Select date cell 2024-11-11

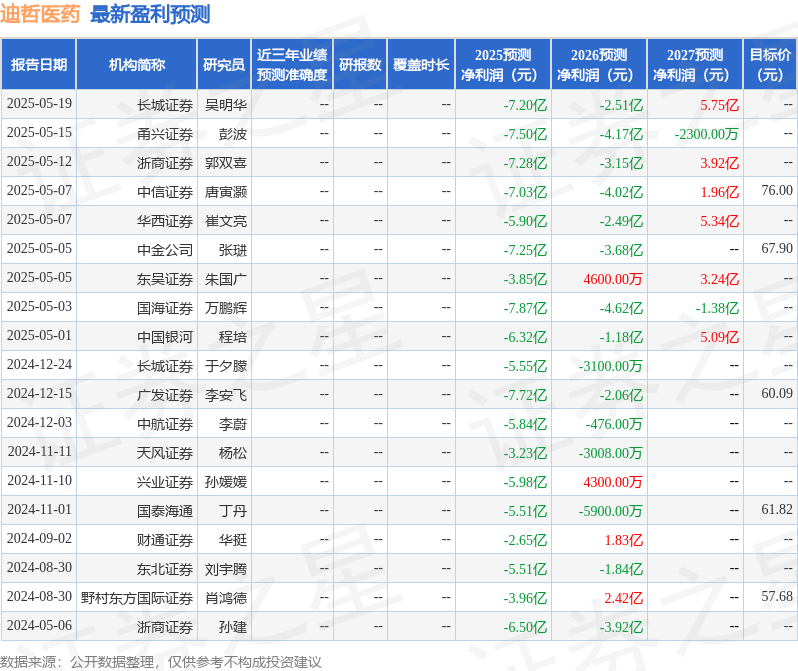[x=39, y=452]
